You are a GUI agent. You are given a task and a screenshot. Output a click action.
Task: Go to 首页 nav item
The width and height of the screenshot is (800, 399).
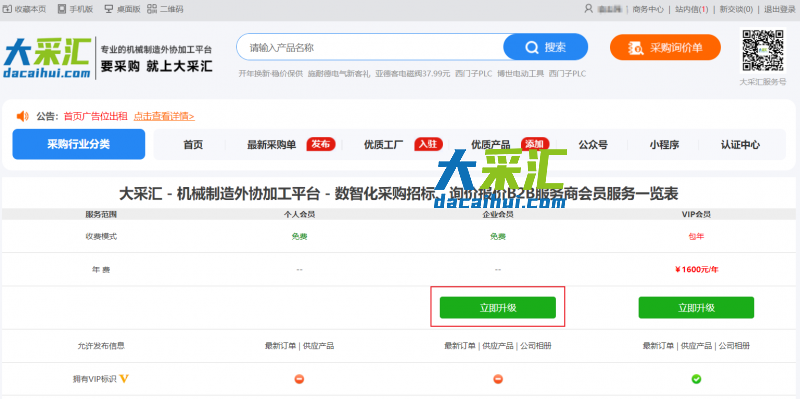click(x=193, y=145)
